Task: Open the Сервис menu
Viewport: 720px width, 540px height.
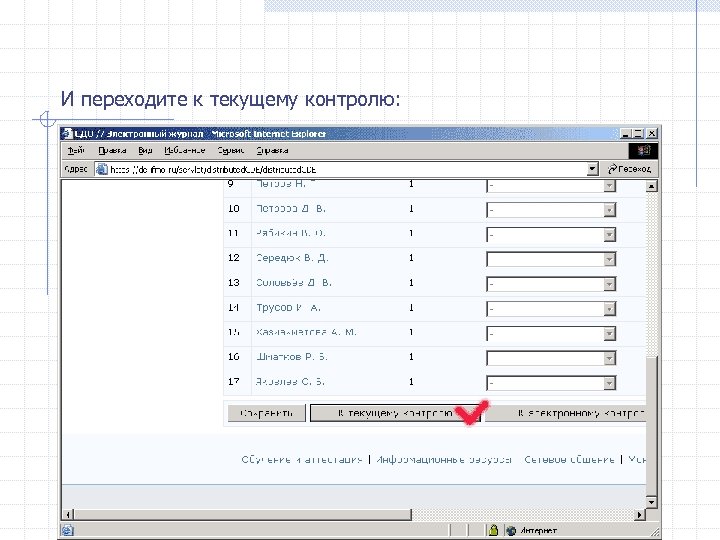Action: [231, 150]
